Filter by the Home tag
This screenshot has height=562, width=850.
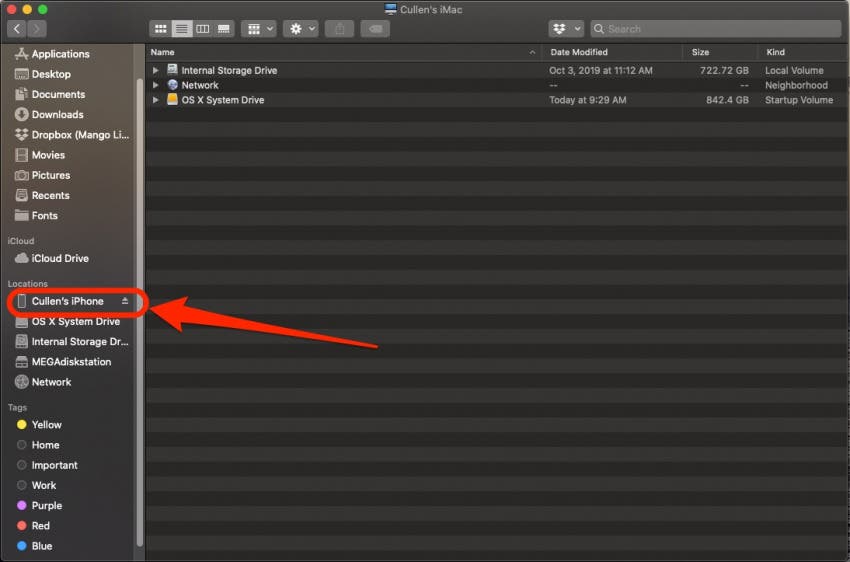(x=45, y=445)
